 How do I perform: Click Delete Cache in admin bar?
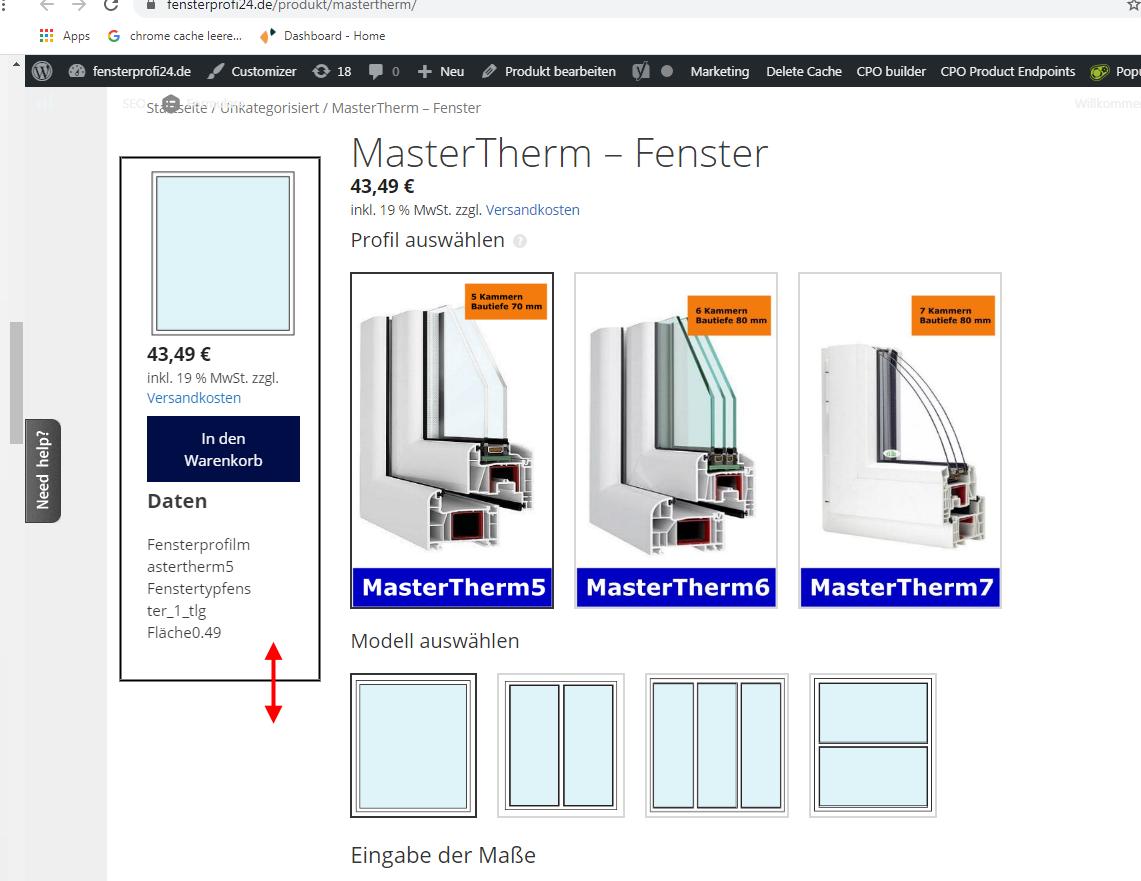(x=803, y=71)
